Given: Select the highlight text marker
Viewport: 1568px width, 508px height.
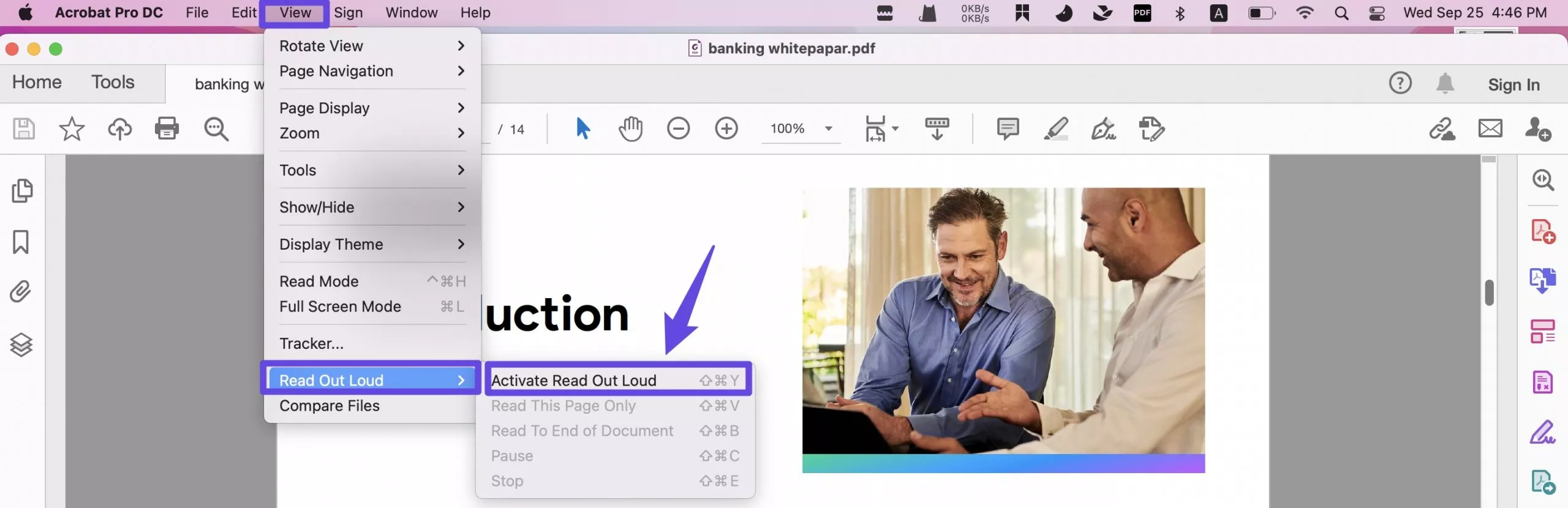Looking at the screenshot, I should pyautogui.click(x=1056, y=129).
